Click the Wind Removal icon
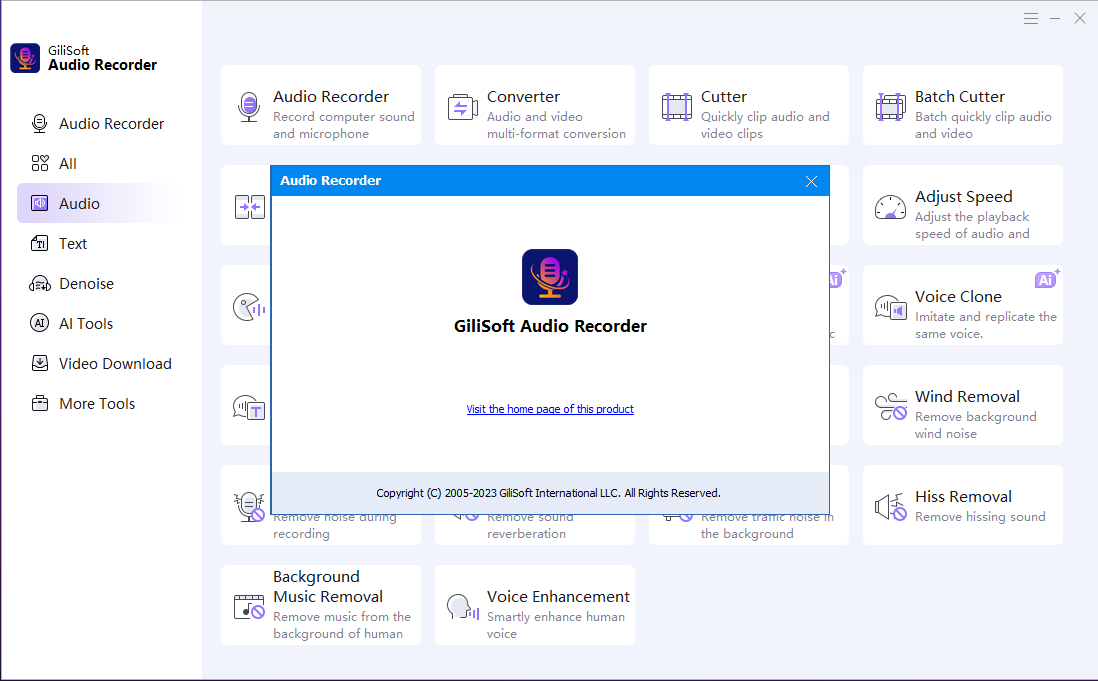The height and width of the screenshot is (681, 1098). pos(890,407)
